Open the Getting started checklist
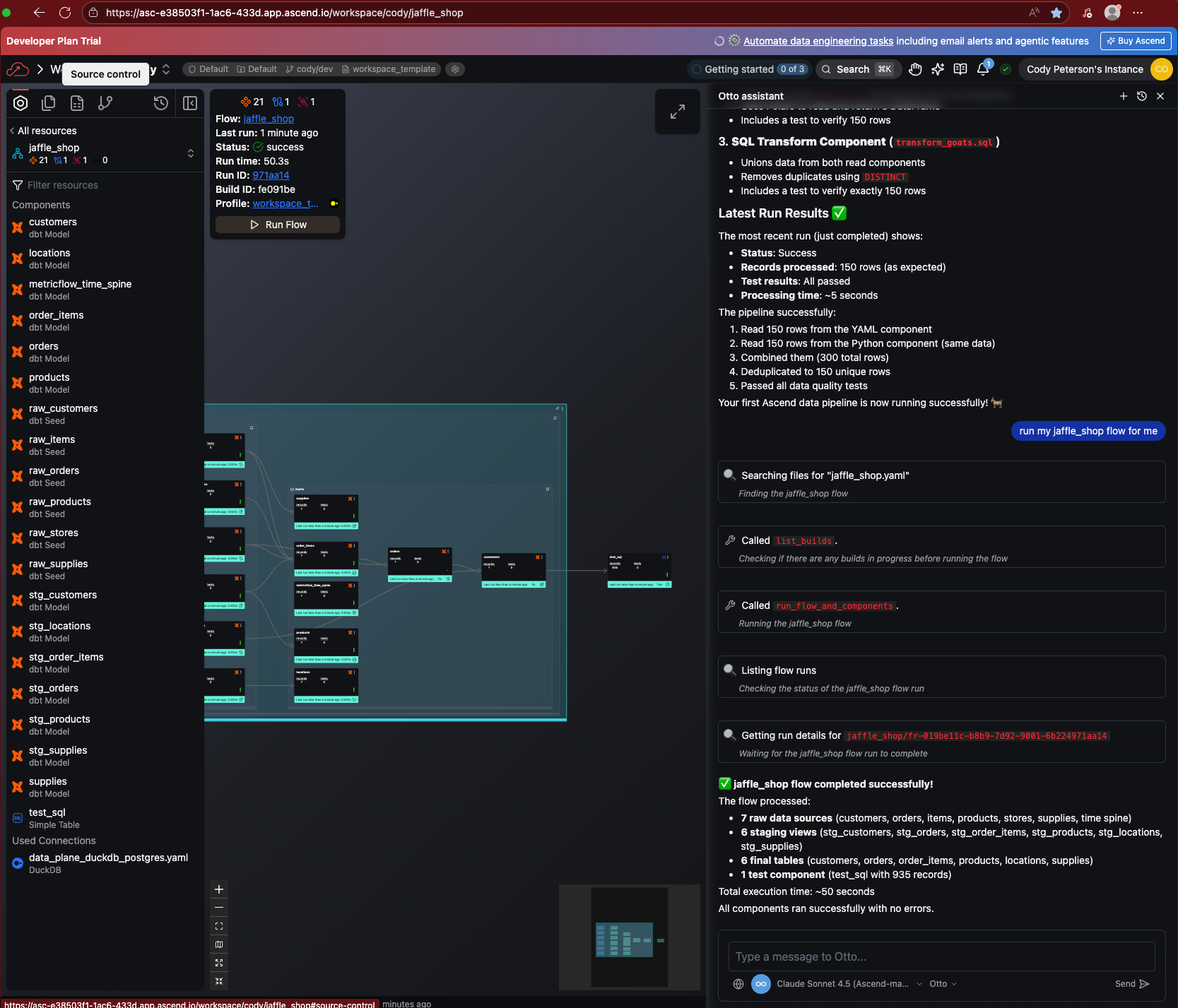Image resolution: width=1178 pixels, height=1008 pixels. click(x=748, y=69)
